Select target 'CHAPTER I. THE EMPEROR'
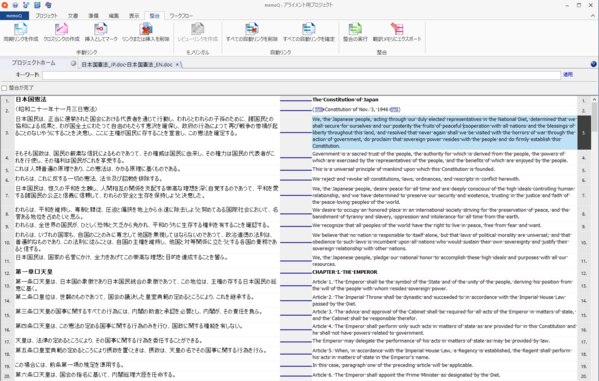The image size is (599, 381). pyautogui.click(x=345, y=272)
